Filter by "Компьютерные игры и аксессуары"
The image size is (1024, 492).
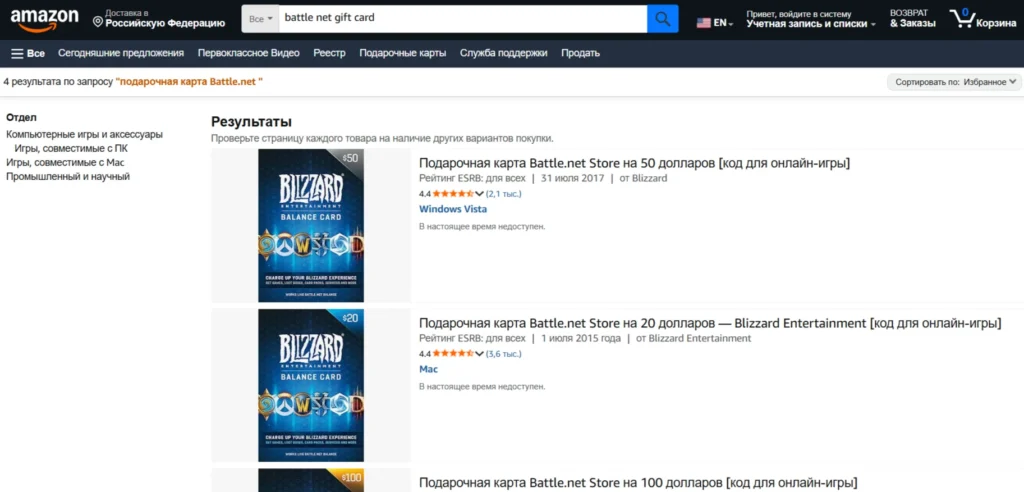(x=84, y=135)
